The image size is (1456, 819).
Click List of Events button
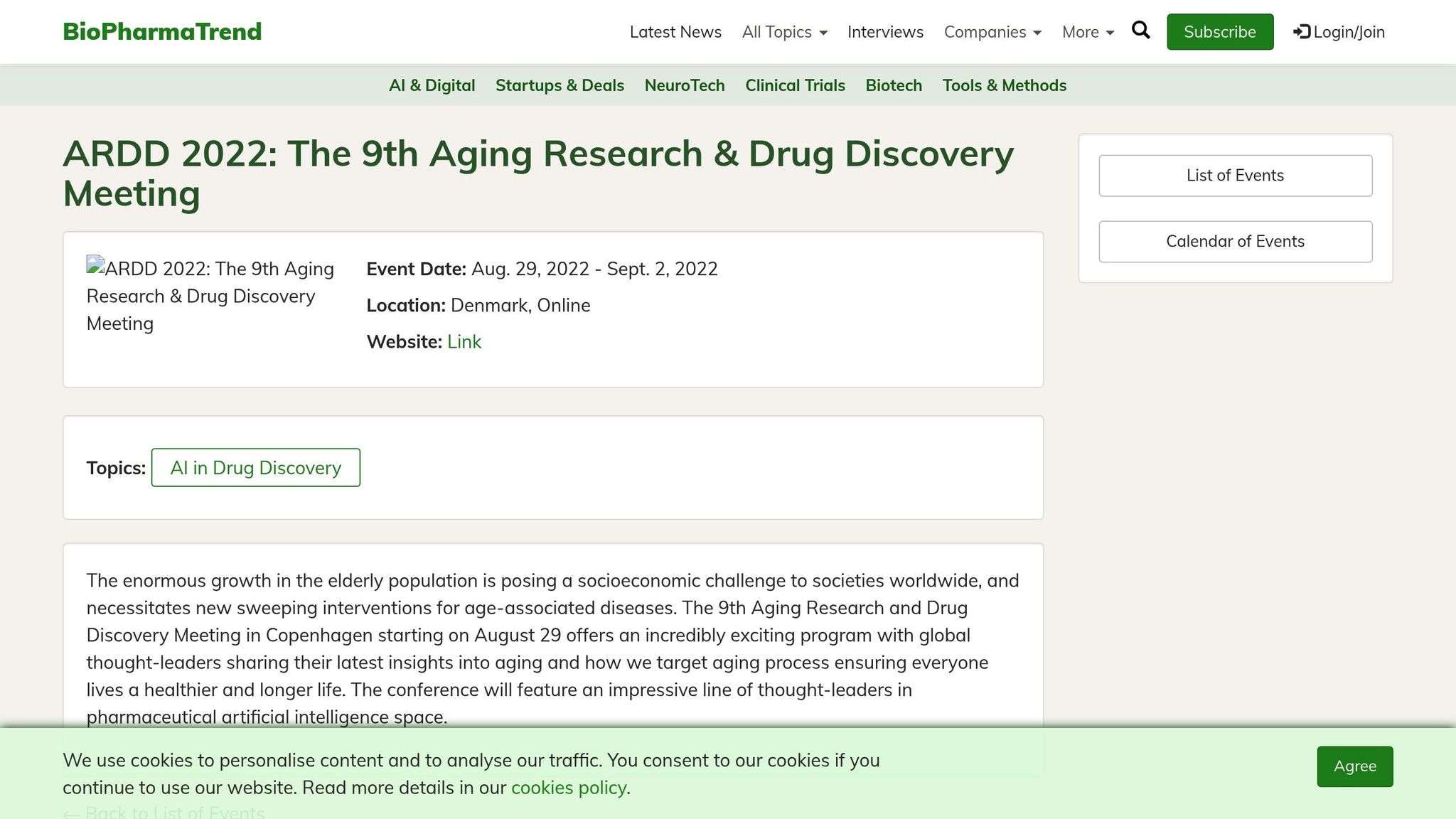click(1236, 176)
